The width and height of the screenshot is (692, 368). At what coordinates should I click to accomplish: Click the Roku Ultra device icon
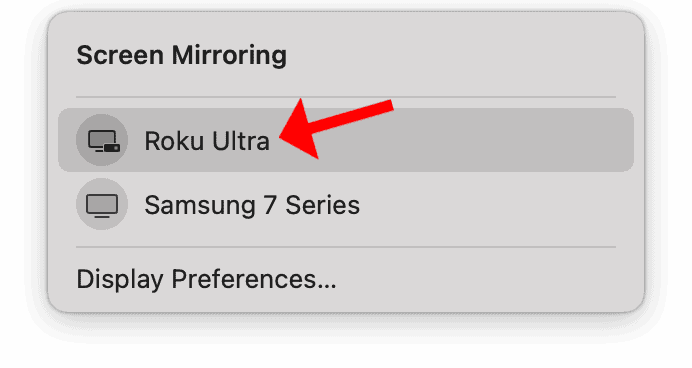(x=102, y=140)
